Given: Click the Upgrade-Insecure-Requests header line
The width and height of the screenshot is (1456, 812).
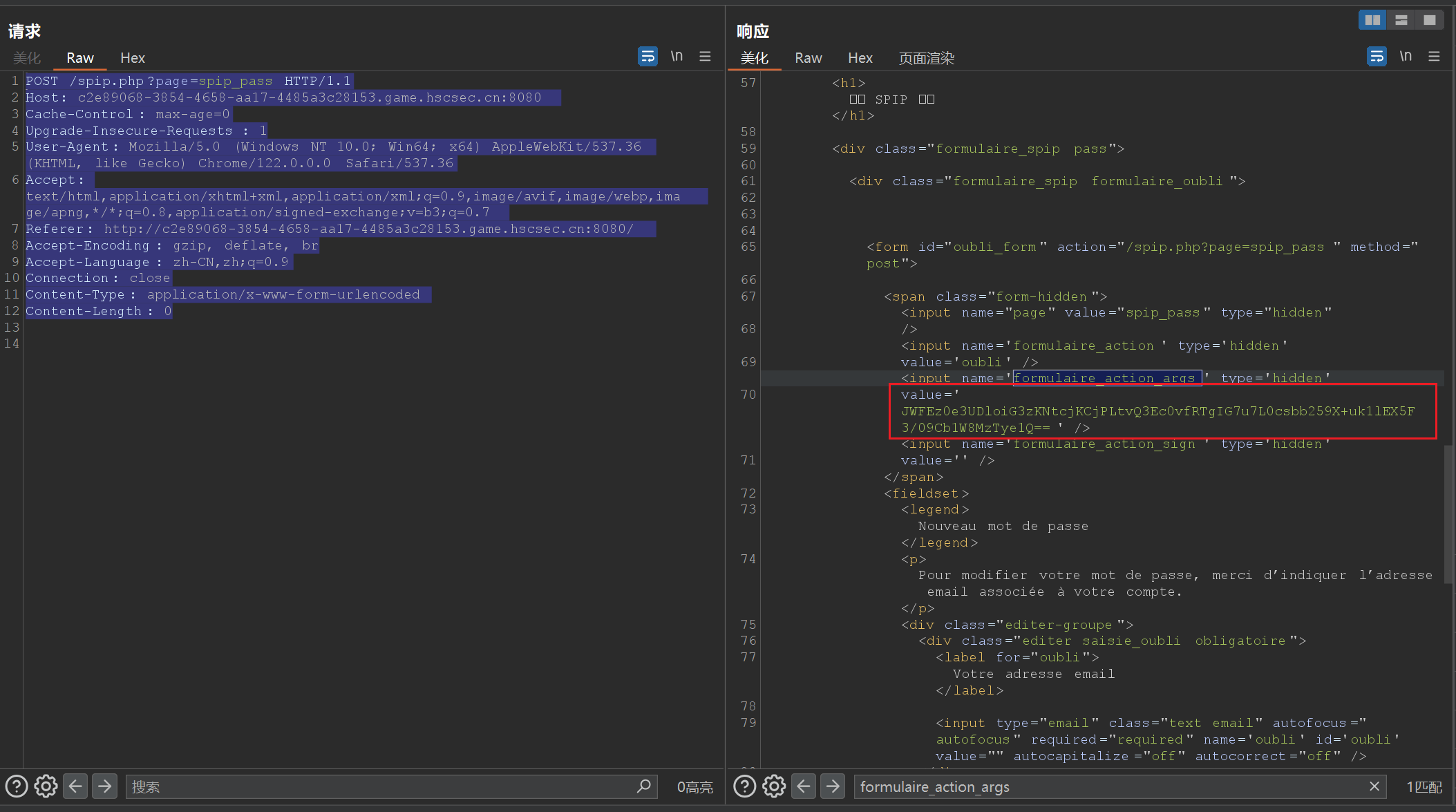Looking at the screenshot, I should 146,131.
